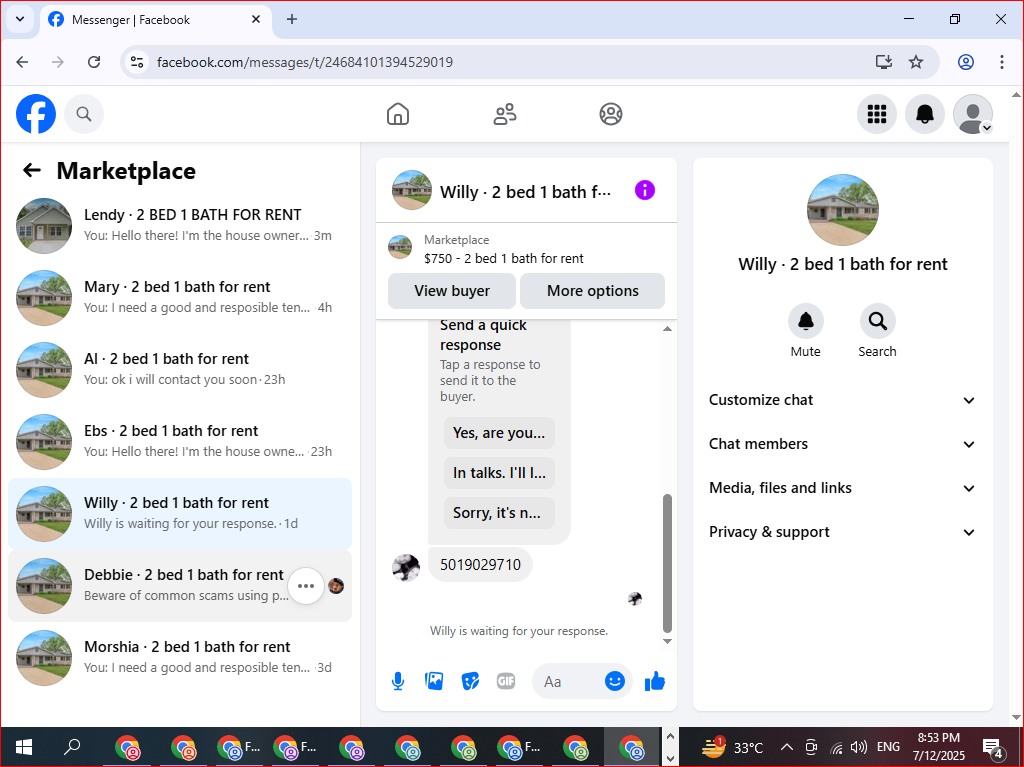Click the chat scrollbar thumb

click(667, 563)
